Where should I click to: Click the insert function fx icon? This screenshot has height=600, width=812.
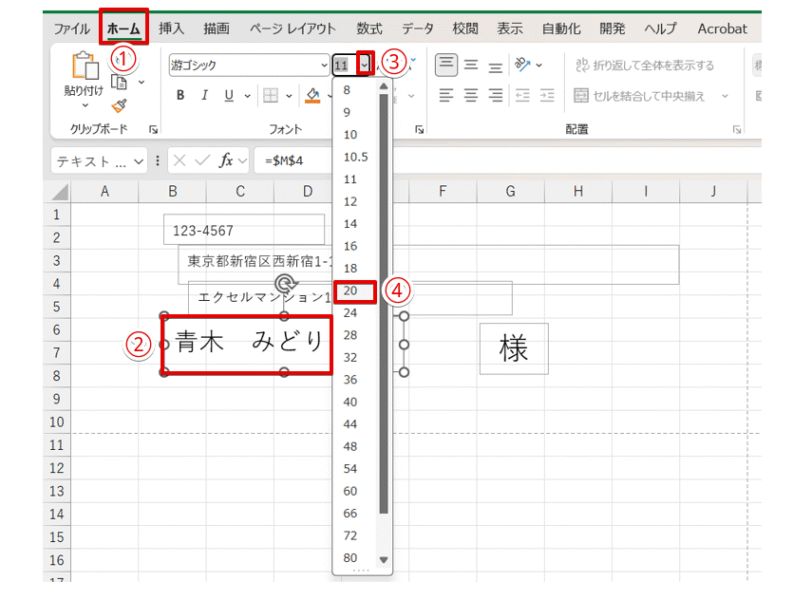click(x=227, y=160)
